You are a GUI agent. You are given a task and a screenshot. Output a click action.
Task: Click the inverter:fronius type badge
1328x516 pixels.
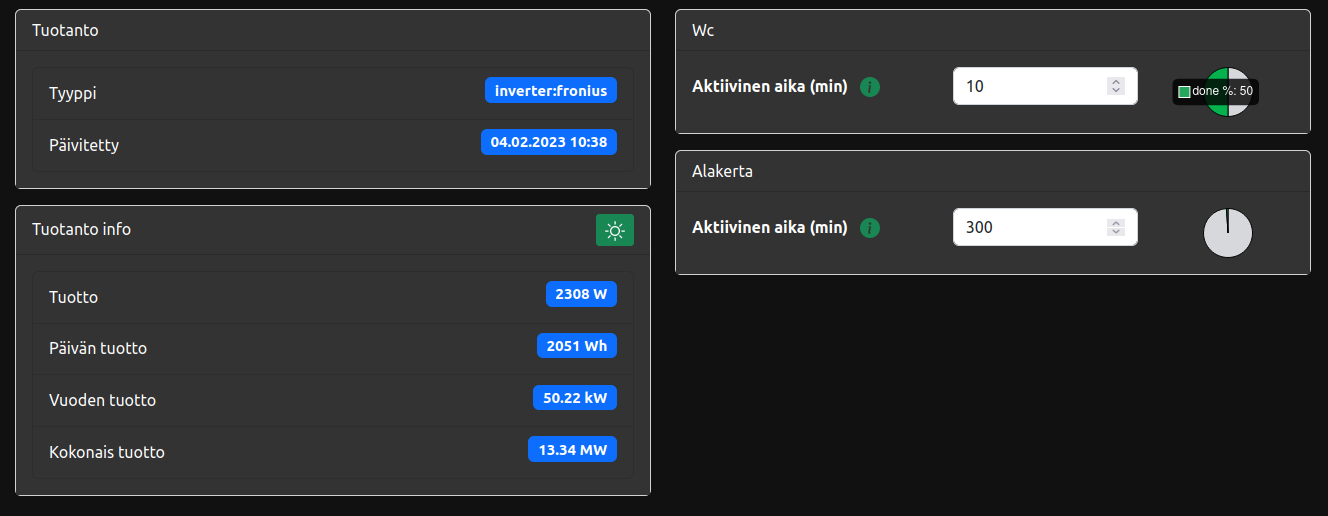coord(551,90)
